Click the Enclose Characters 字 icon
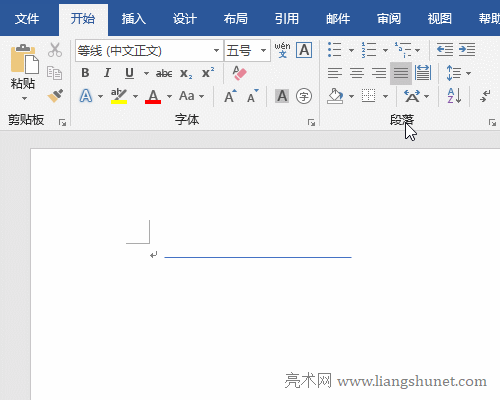This screenshot has width=500, height=400. (x=304, y=96)
